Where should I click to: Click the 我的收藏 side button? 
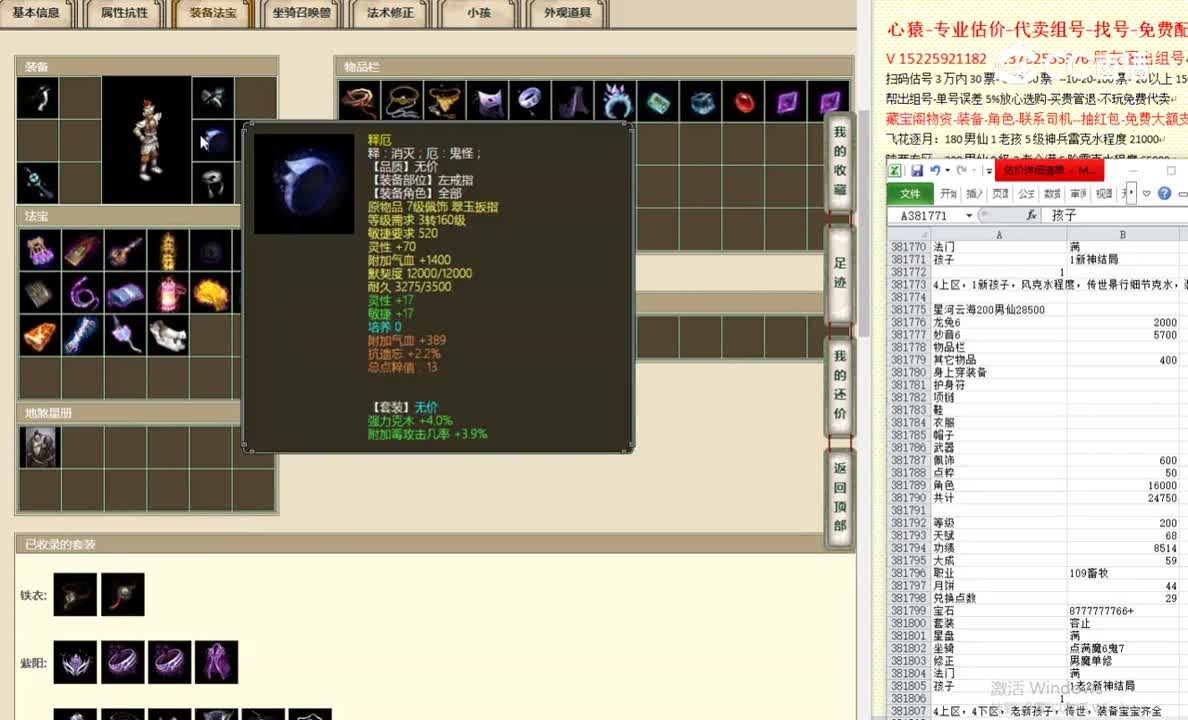tap(839, 161)
